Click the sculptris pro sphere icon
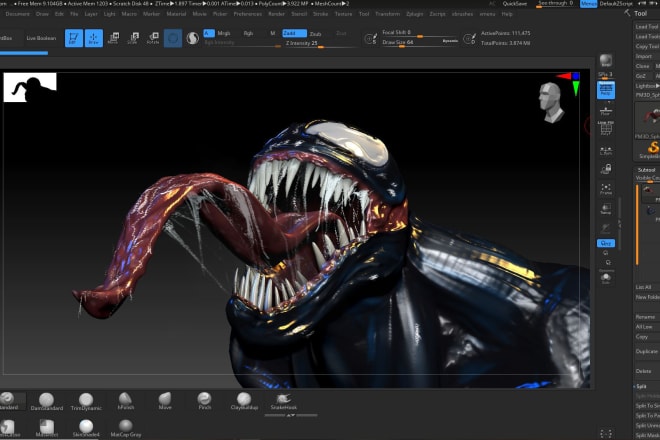Screen dimensions: 660x440 pyautogui.click(x=193, y=38)
